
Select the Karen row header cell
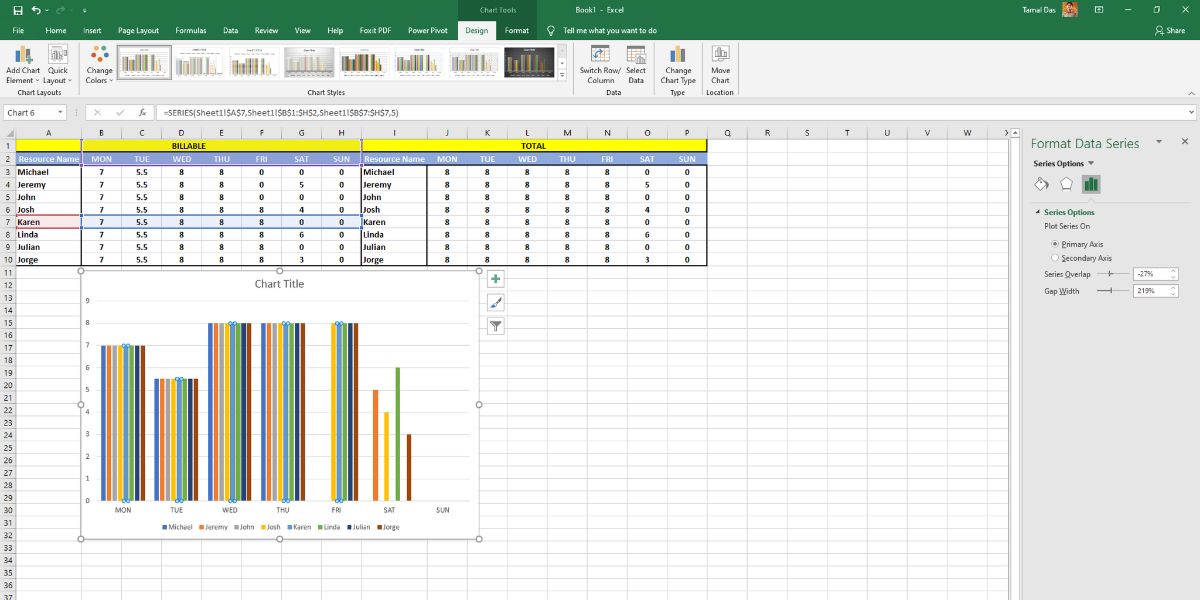pos(47,221)
